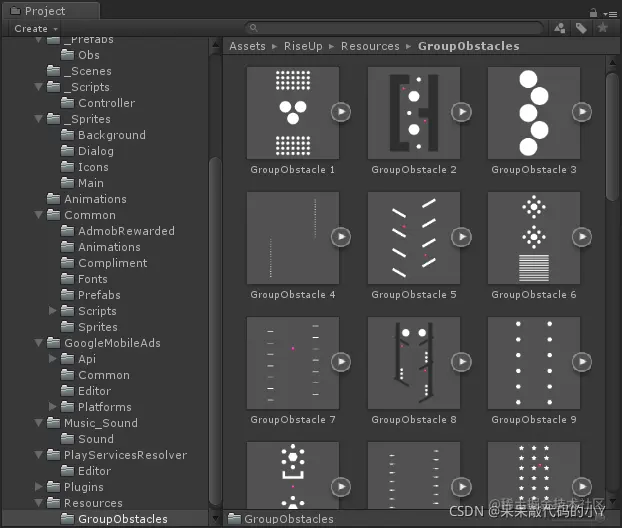Viewport: 622px width, 528px height.
Task: Select the _Scenes folder
Action: (79, 71)
